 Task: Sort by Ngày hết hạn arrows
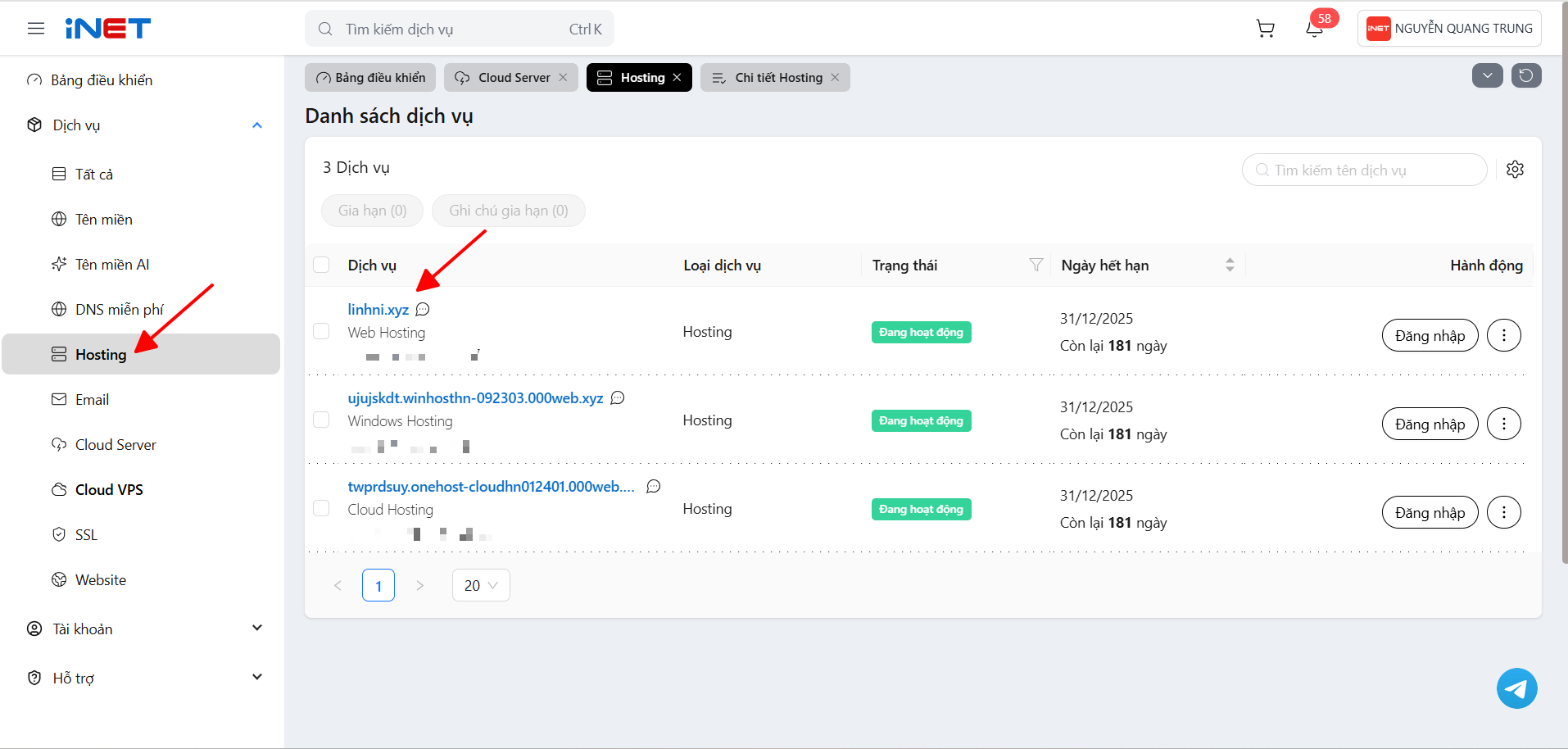coord(1230,265)
